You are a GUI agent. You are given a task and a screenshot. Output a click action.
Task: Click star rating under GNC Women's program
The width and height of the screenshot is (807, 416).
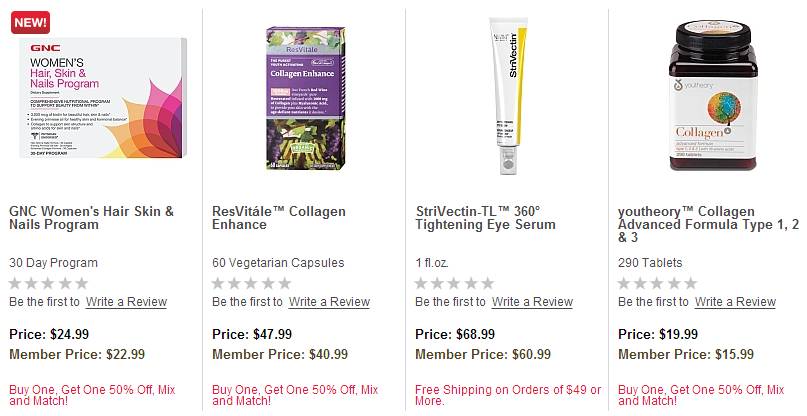[x=49, y=283]
